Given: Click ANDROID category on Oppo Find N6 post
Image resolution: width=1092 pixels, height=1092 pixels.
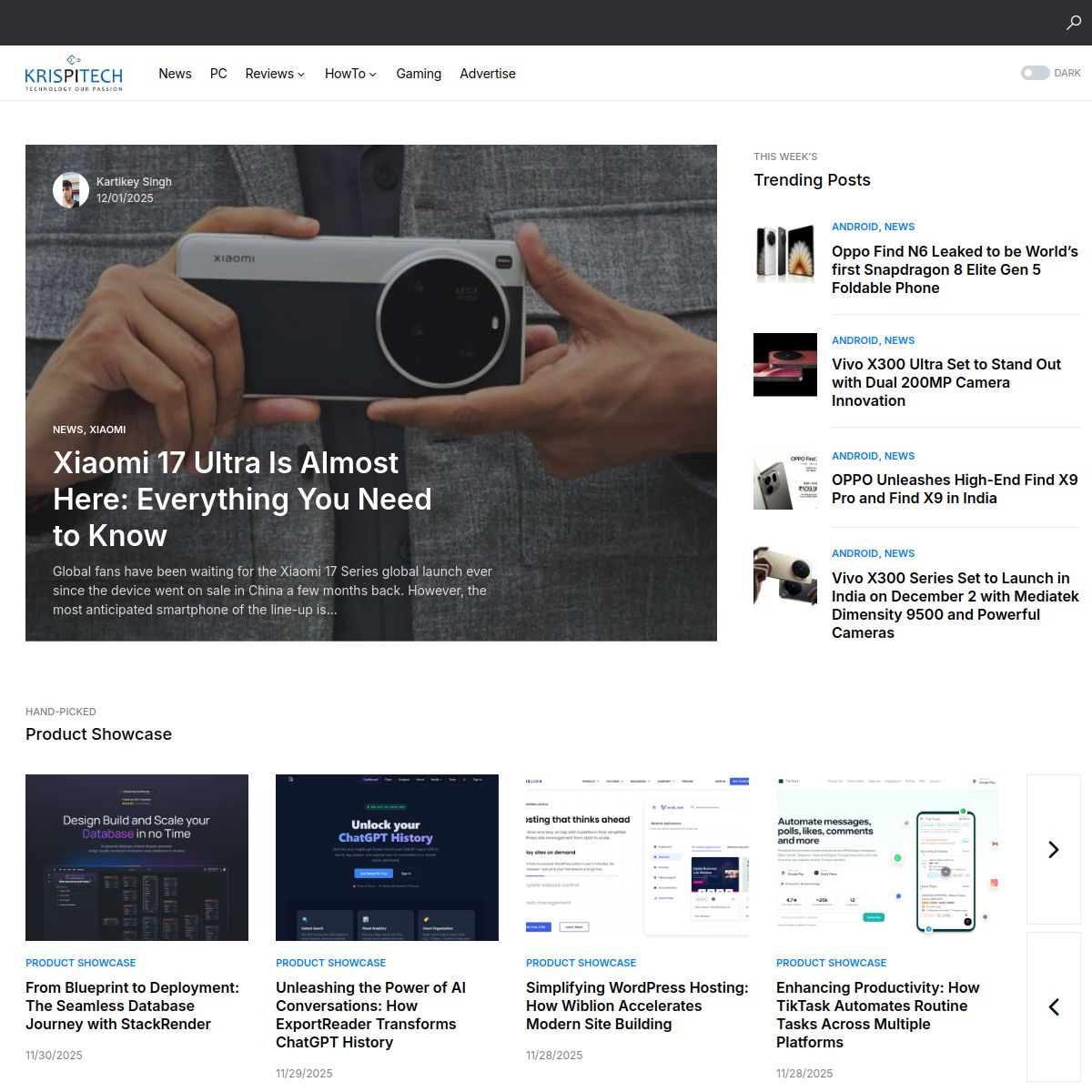Looking at the screenshot, I should pos(855,227).
